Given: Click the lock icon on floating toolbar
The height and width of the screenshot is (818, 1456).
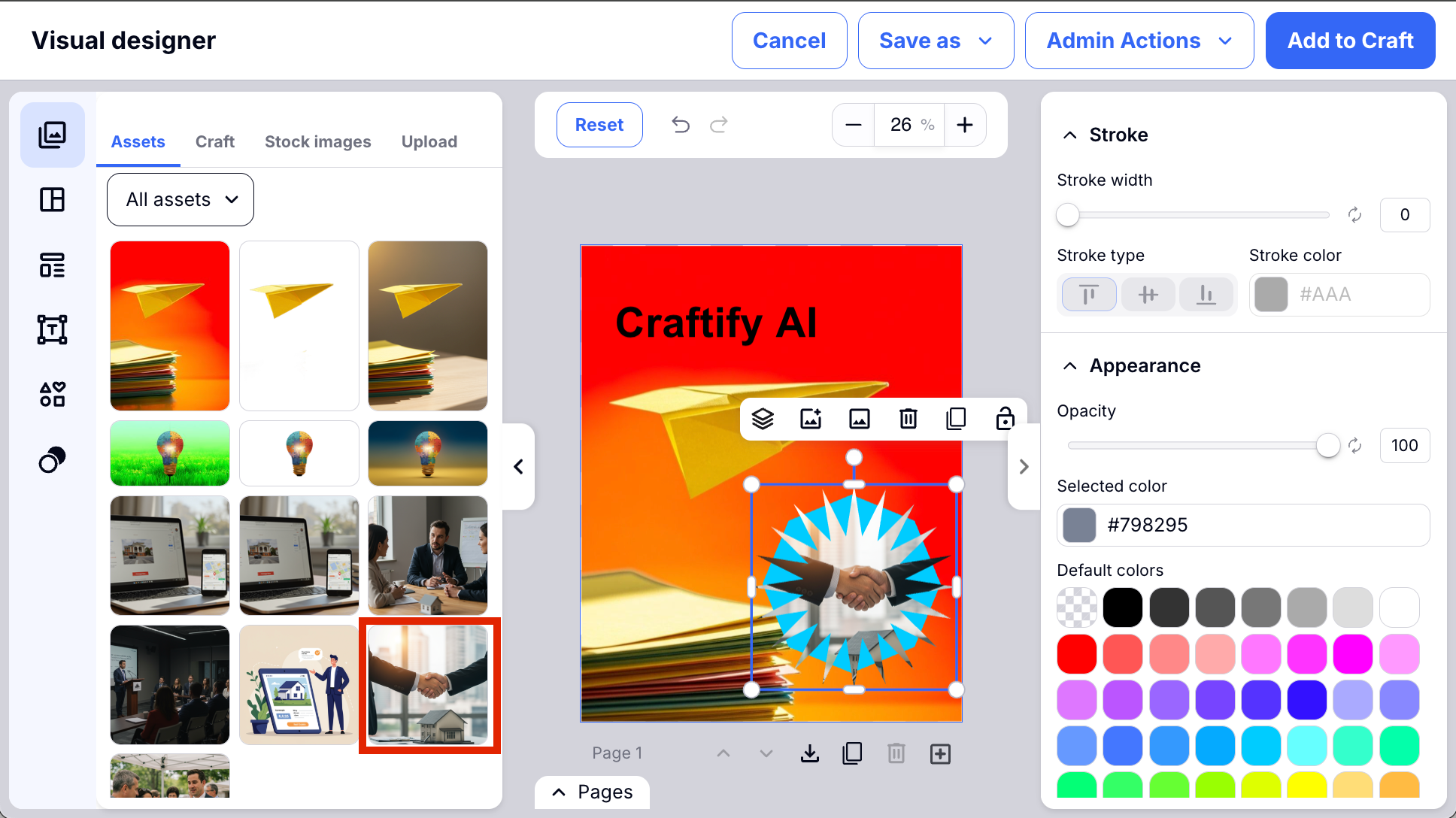Looking at the screenshot, I should [x=1005, y=419].
